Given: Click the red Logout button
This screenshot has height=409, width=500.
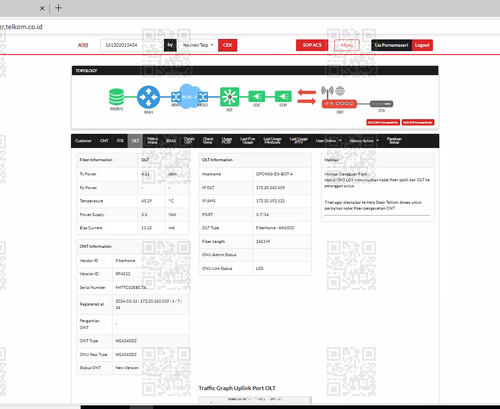Looking at the screenshot, I should pyautogui.click(x=422, y=45).
